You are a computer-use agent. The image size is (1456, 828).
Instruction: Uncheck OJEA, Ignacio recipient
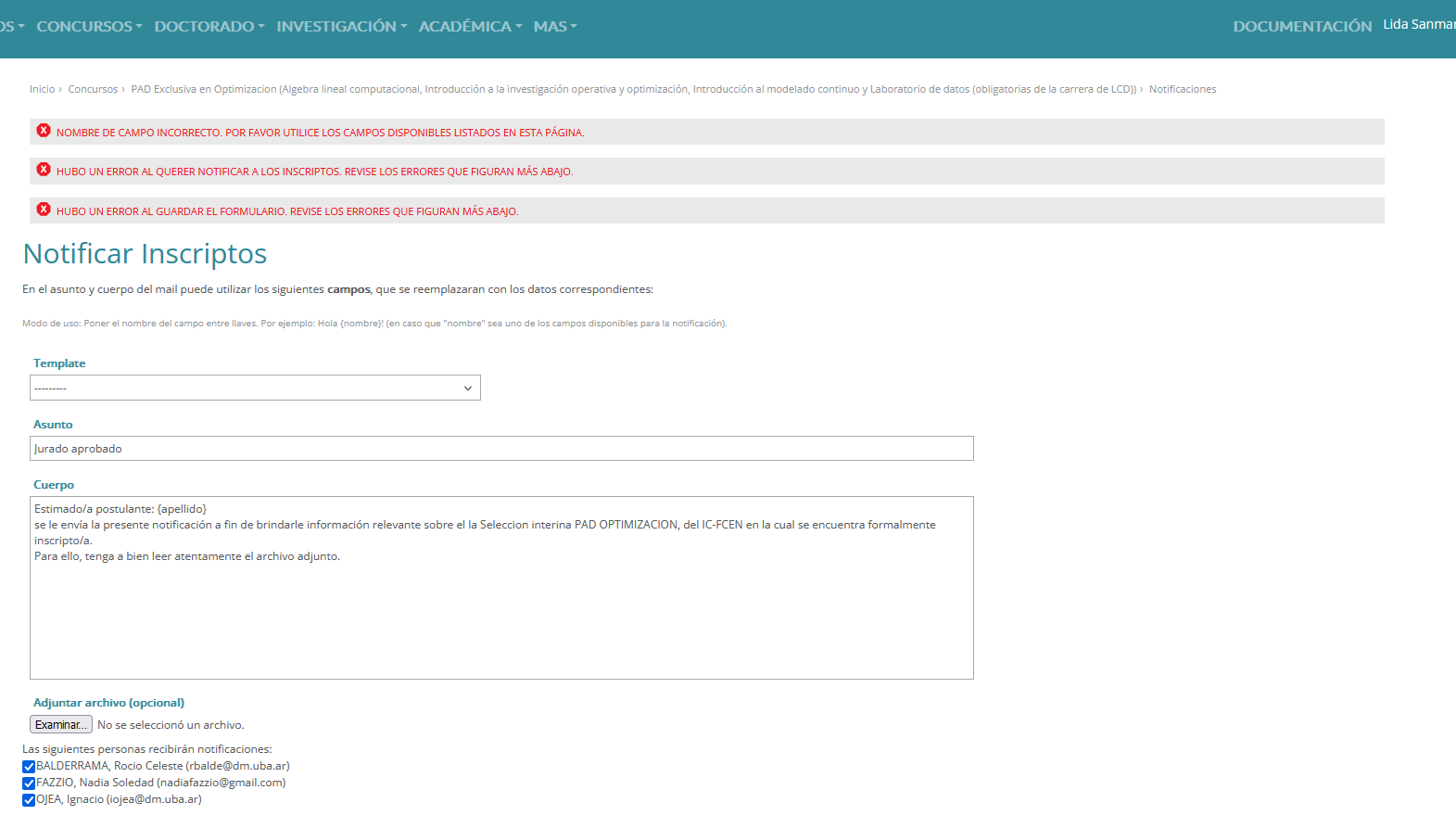(29, 800)
